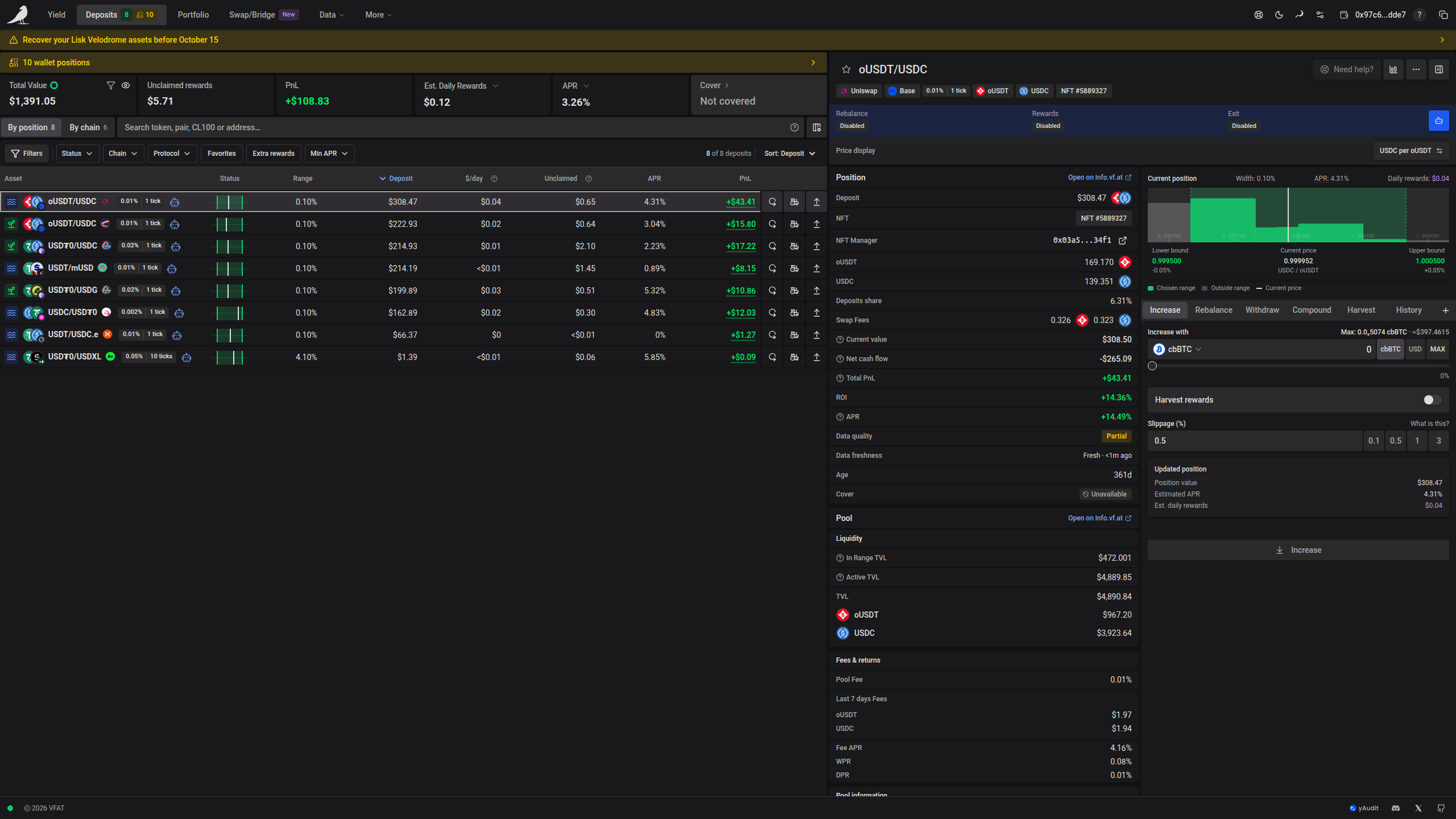Viewport: 1456px width, 819px height.
Task: Switch to the Yield page
Action: point(56,15)
